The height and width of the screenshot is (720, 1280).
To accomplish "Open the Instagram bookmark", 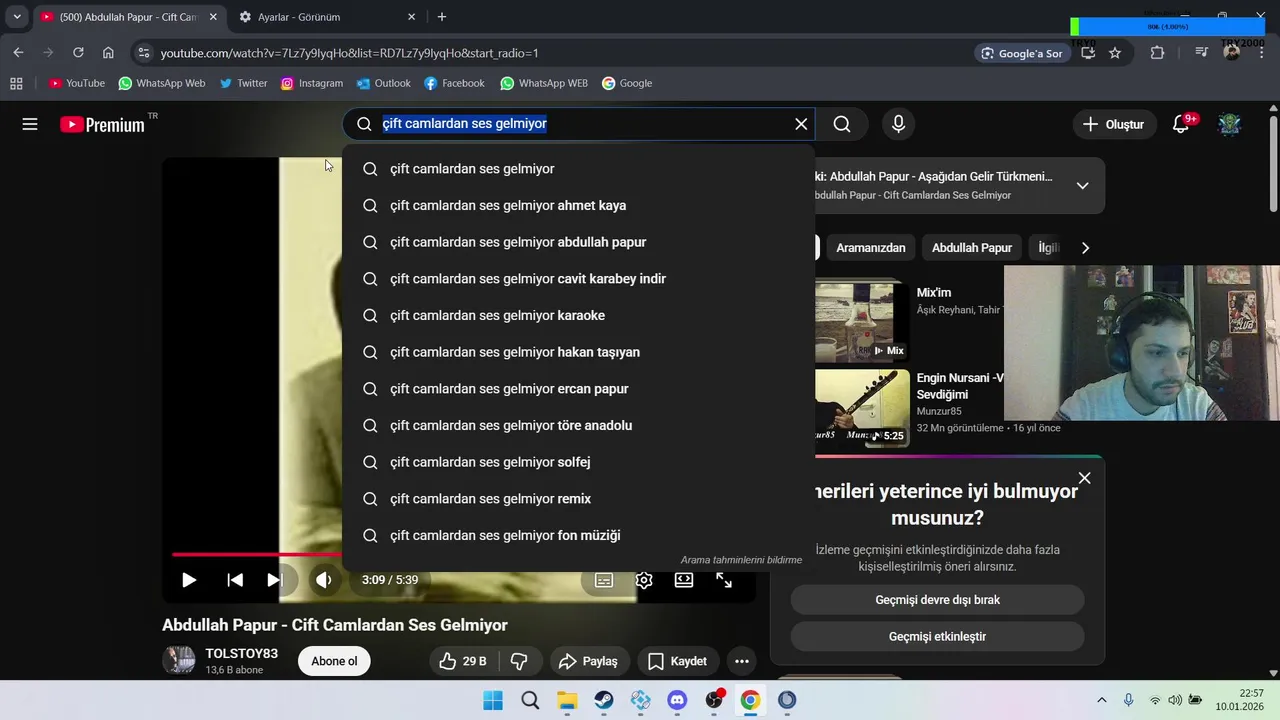I will (311, 83).
